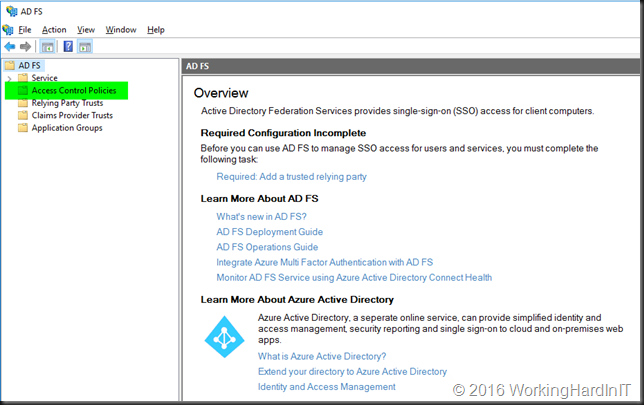Open Help via the question mark icon

click(68, 46)
